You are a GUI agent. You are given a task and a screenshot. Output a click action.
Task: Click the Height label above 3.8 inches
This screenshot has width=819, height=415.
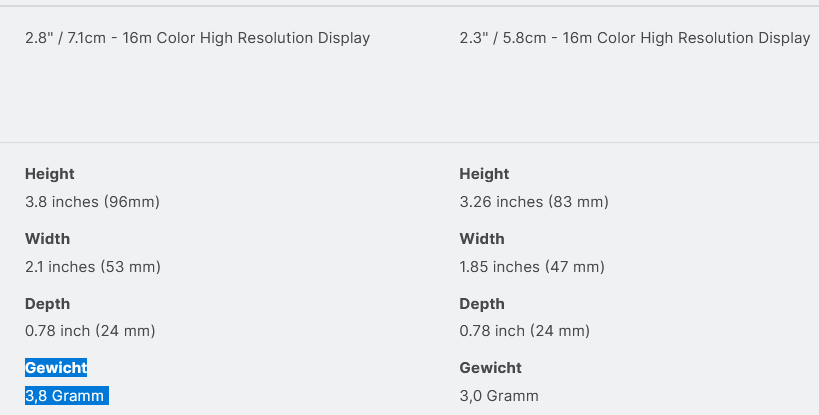click(x=50, y=174)
